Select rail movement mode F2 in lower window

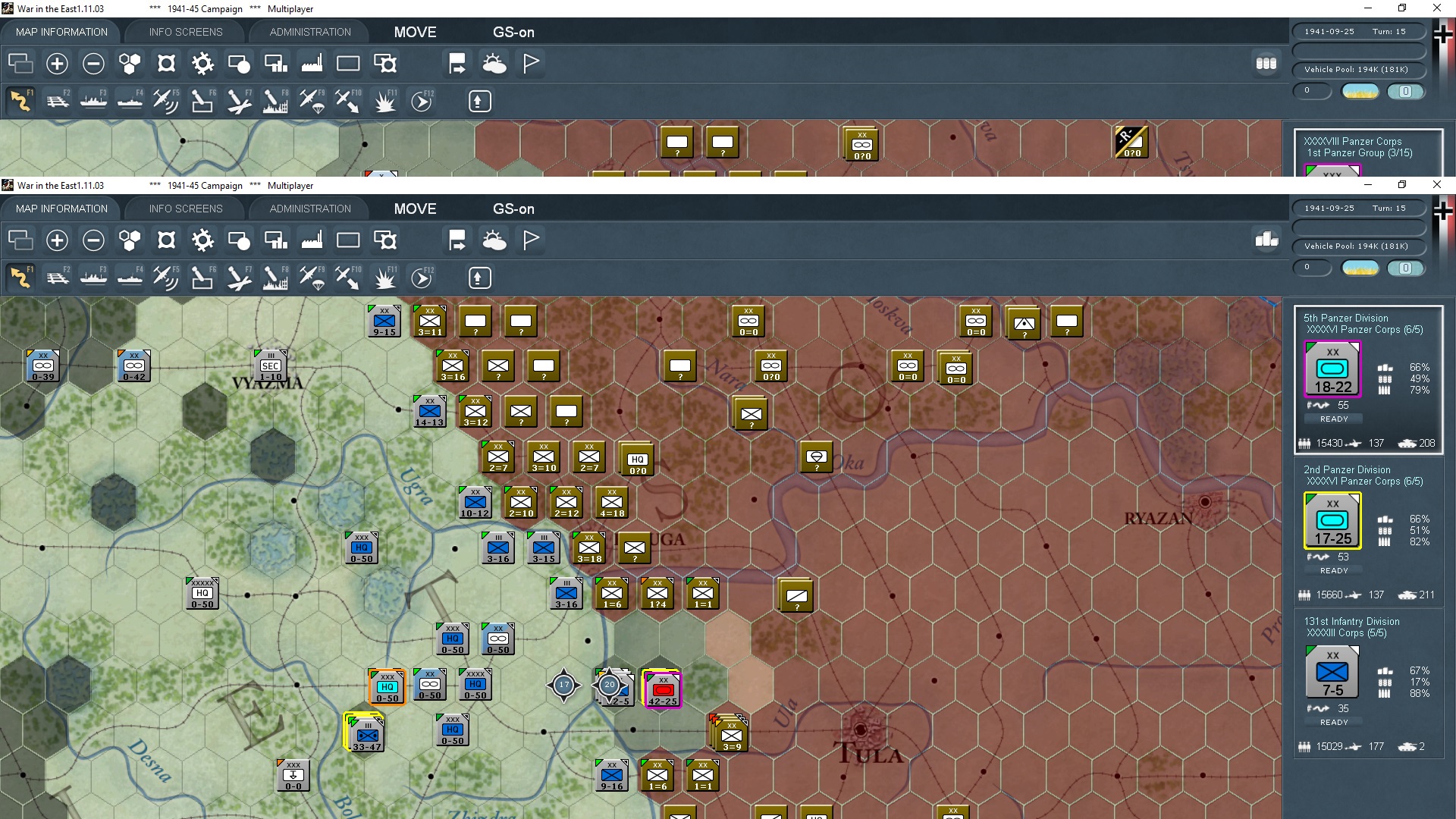[58, 278]
